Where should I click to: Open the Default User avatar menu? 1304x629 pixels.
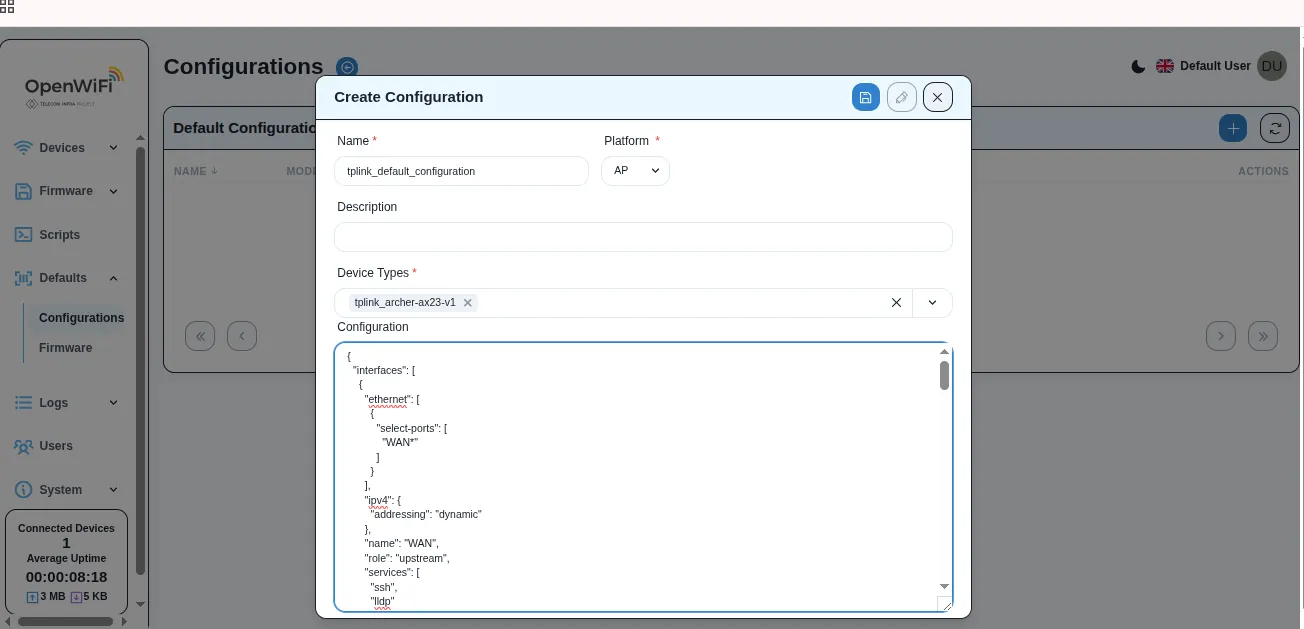1272,66
